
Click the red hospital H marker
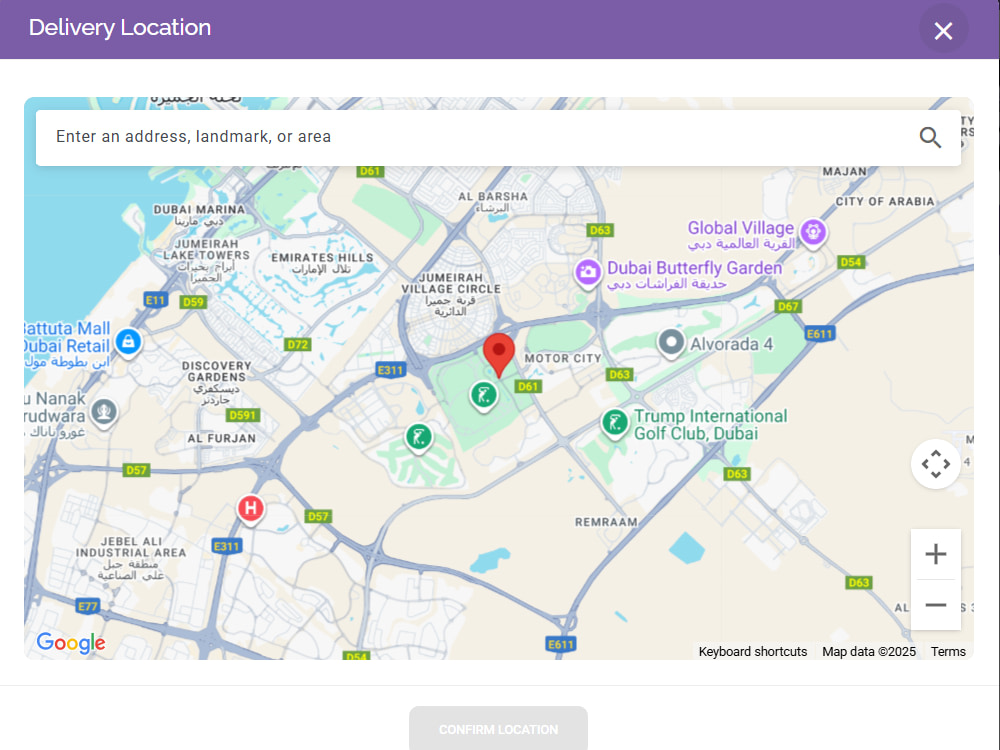click(x=251, y=510)
